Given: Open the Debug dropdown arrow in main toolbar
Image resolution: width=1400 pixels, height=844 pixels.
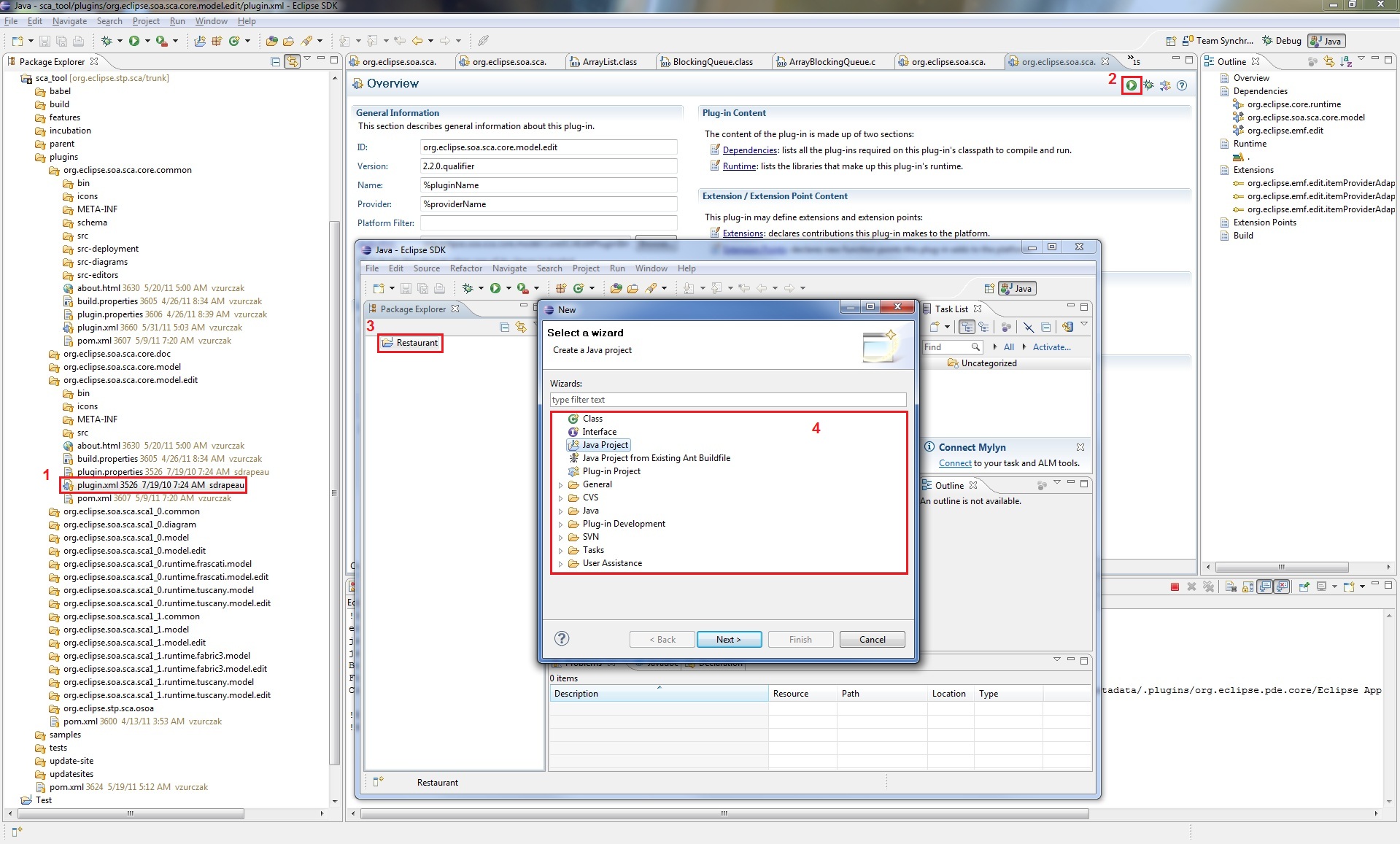Looking at the screenshot, I should pyautogui.click(x=120, y=41).
